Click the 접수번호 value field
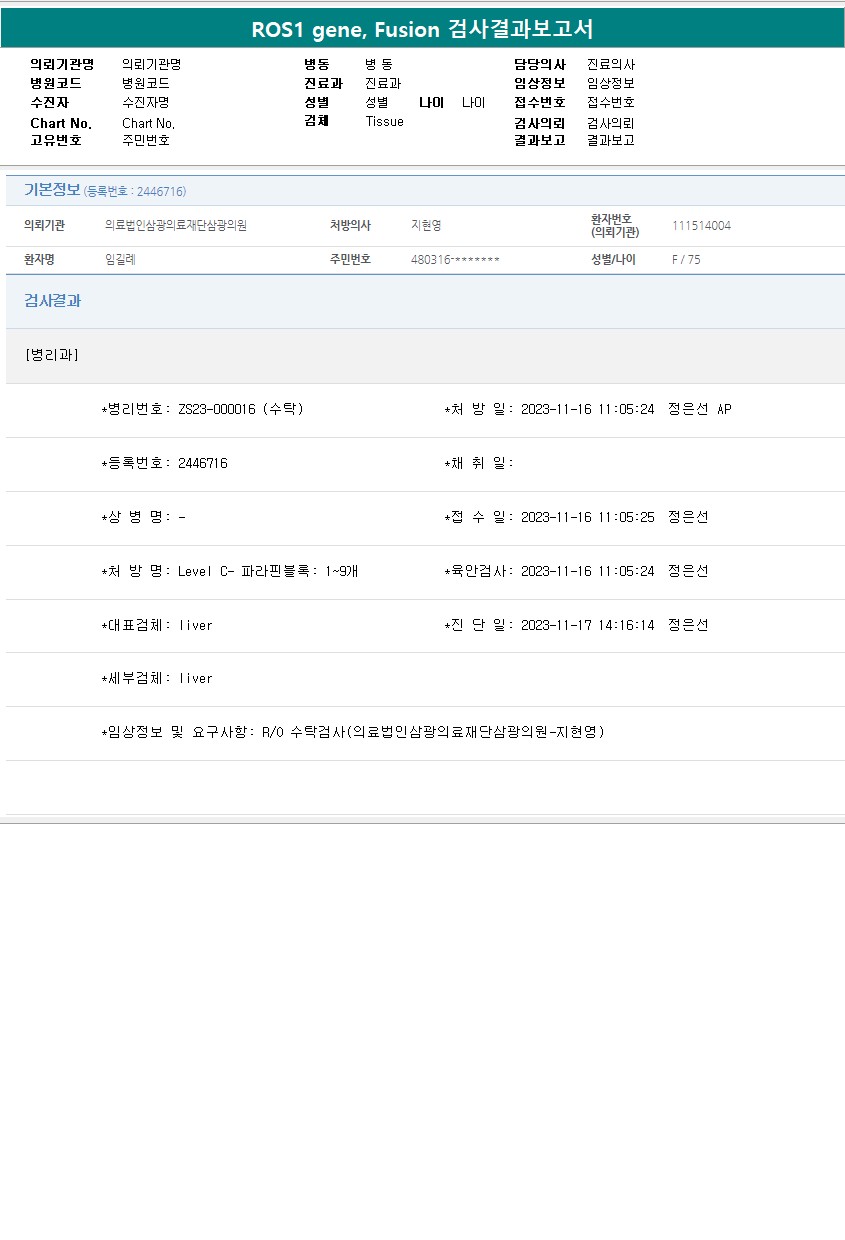This screenshot has height=1240, width=845. click(x=610, y=102)
